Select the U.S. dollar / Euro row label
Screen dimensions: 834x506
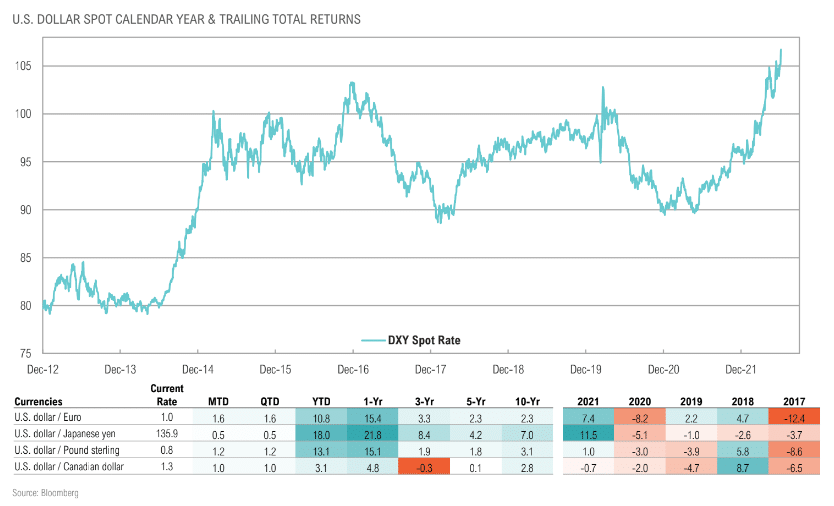[48, 418]
